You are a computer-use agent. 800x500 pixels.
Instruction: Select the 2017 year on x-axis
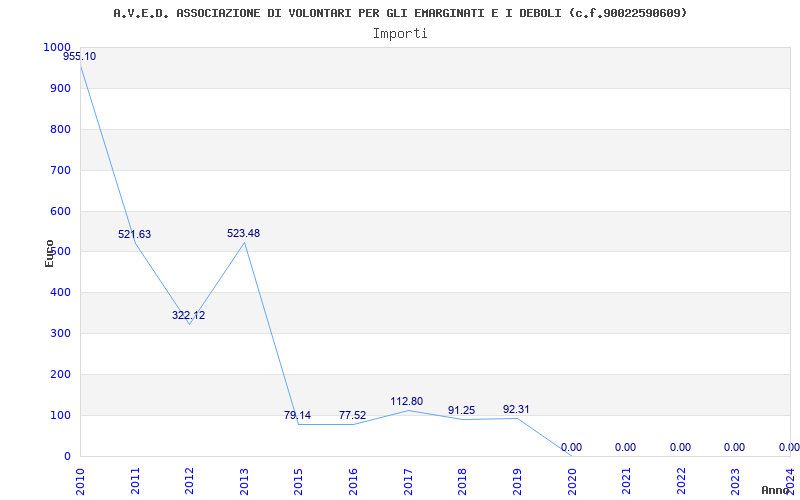pyautogui.click(x=408, y=478)
